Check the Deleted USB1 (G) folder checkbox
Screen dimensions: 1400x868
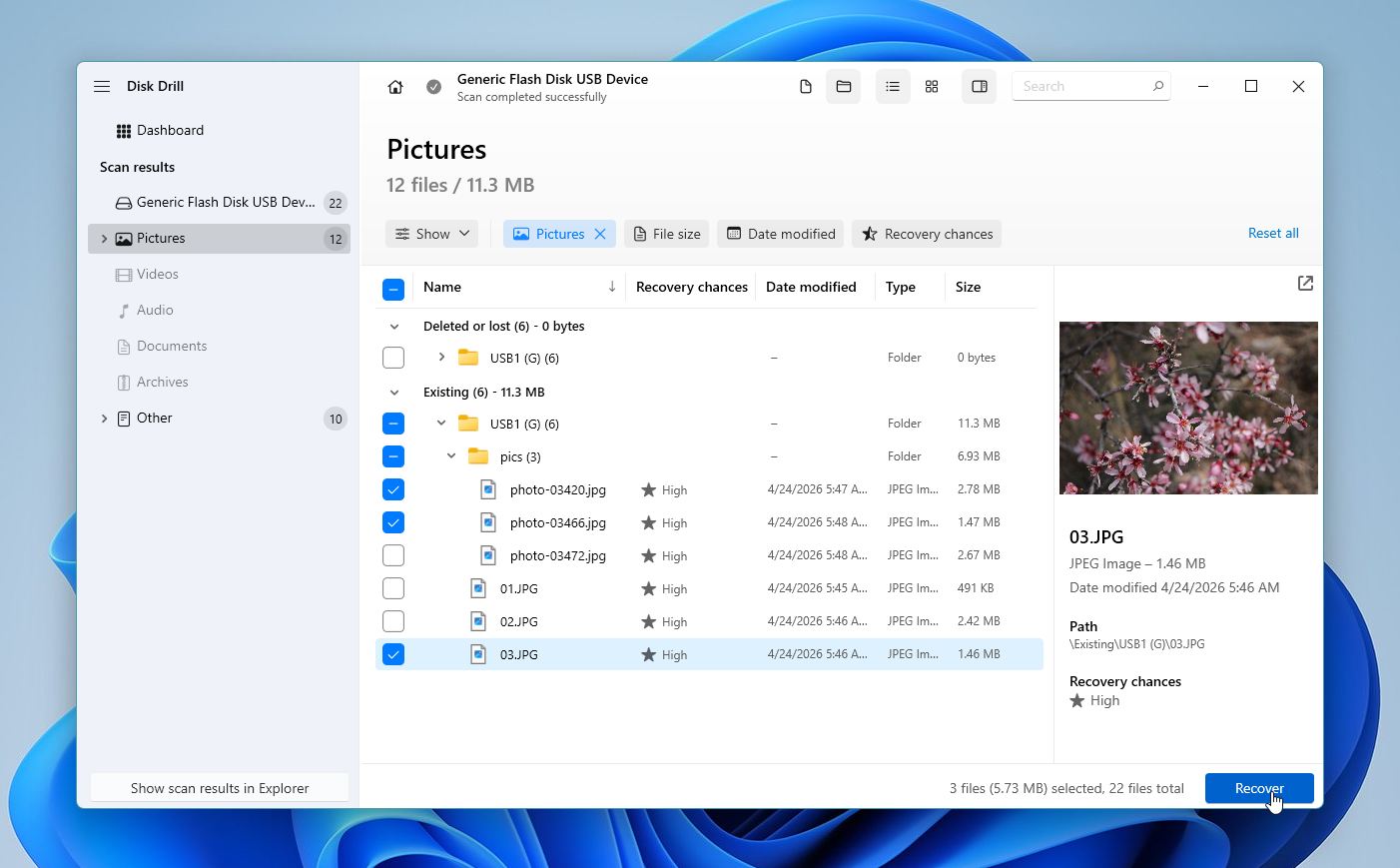point(393,358)
